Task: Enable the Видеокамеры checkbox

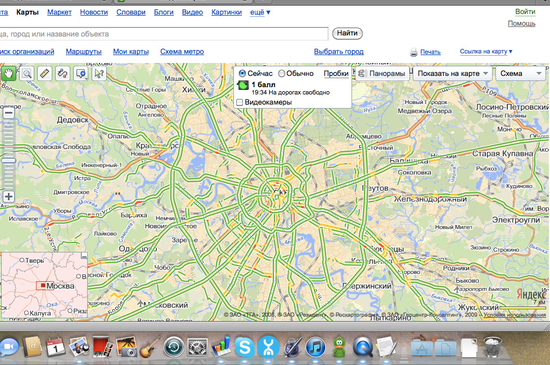Action: point(240,102)
